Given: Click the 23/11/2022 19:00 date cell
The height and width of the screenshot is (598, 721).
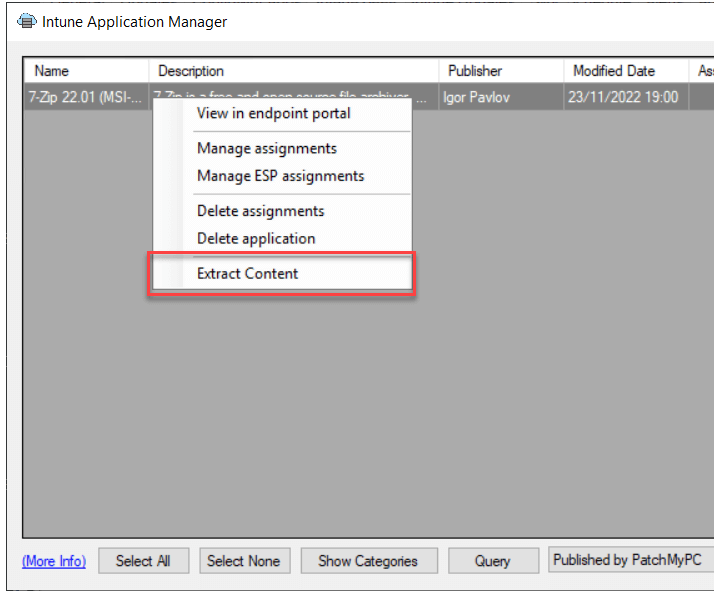Looking at the screenshot, I should pos(626,97).
